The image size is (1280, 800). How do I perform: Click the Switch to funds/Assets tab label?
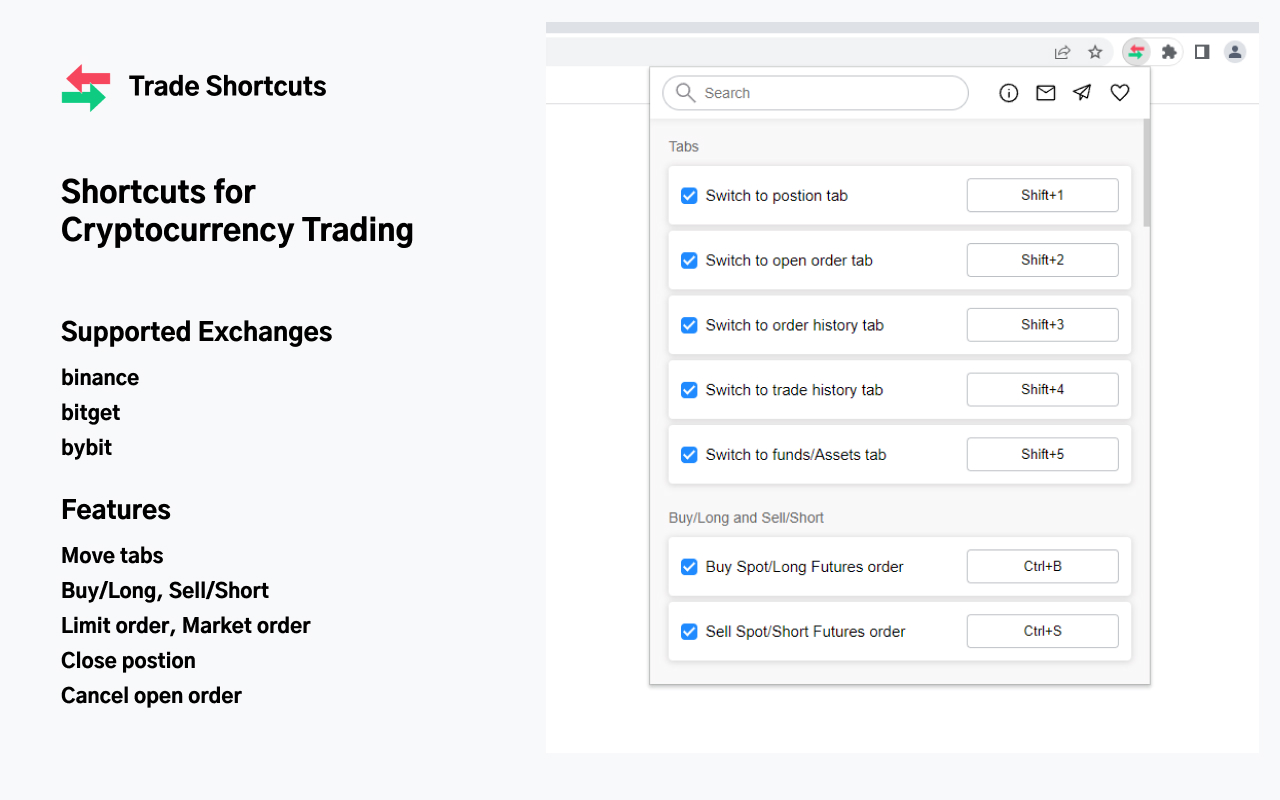(x=796, y=454)
